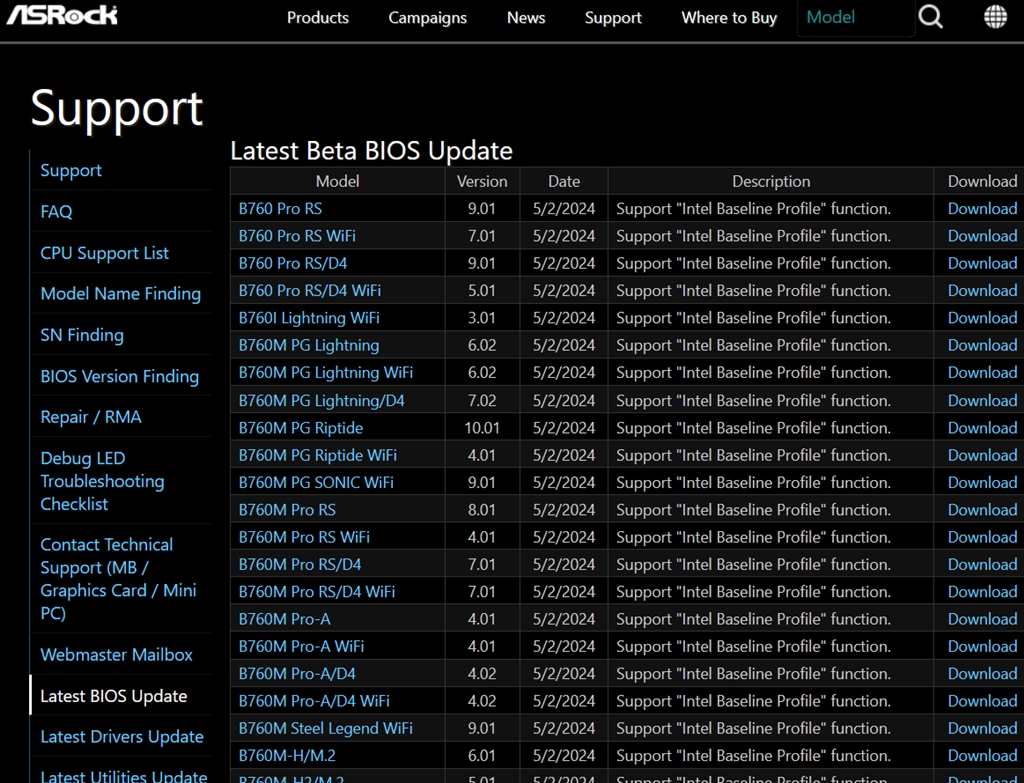Viewport: 1024px width, 783px height.
Task: Download BIOS for B760 Pro RS WiFi
Action: pyautogui.click(x=982, y=236)
